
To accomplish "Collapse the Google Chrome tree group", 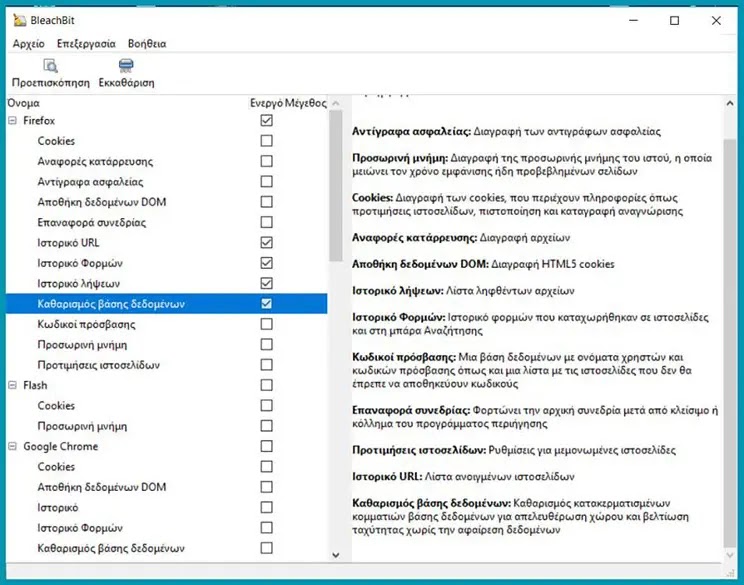I will point(12,446).
